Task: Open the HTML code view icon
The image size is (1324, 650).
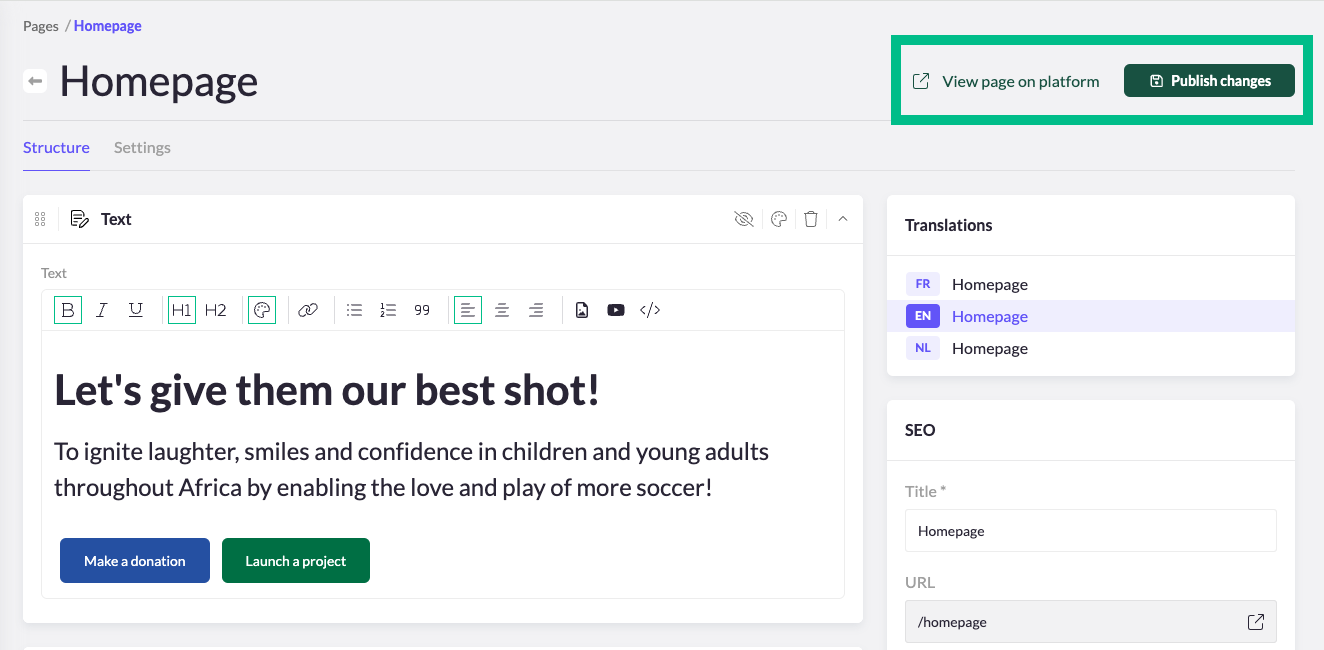Action: click(650, 310)
